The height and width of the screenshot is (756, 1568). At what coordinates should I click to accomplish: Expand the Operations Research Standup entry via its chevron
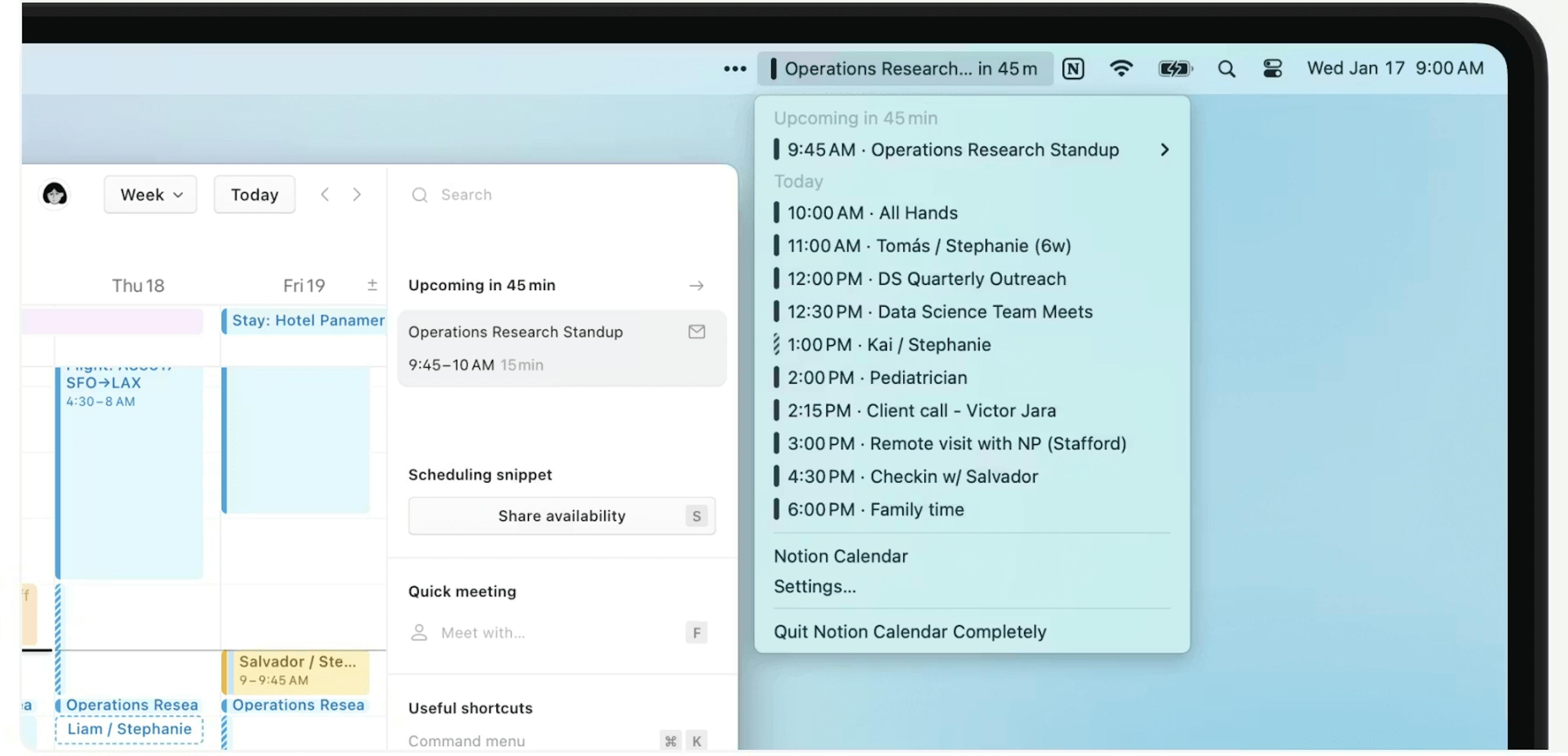pos(1165,150)
